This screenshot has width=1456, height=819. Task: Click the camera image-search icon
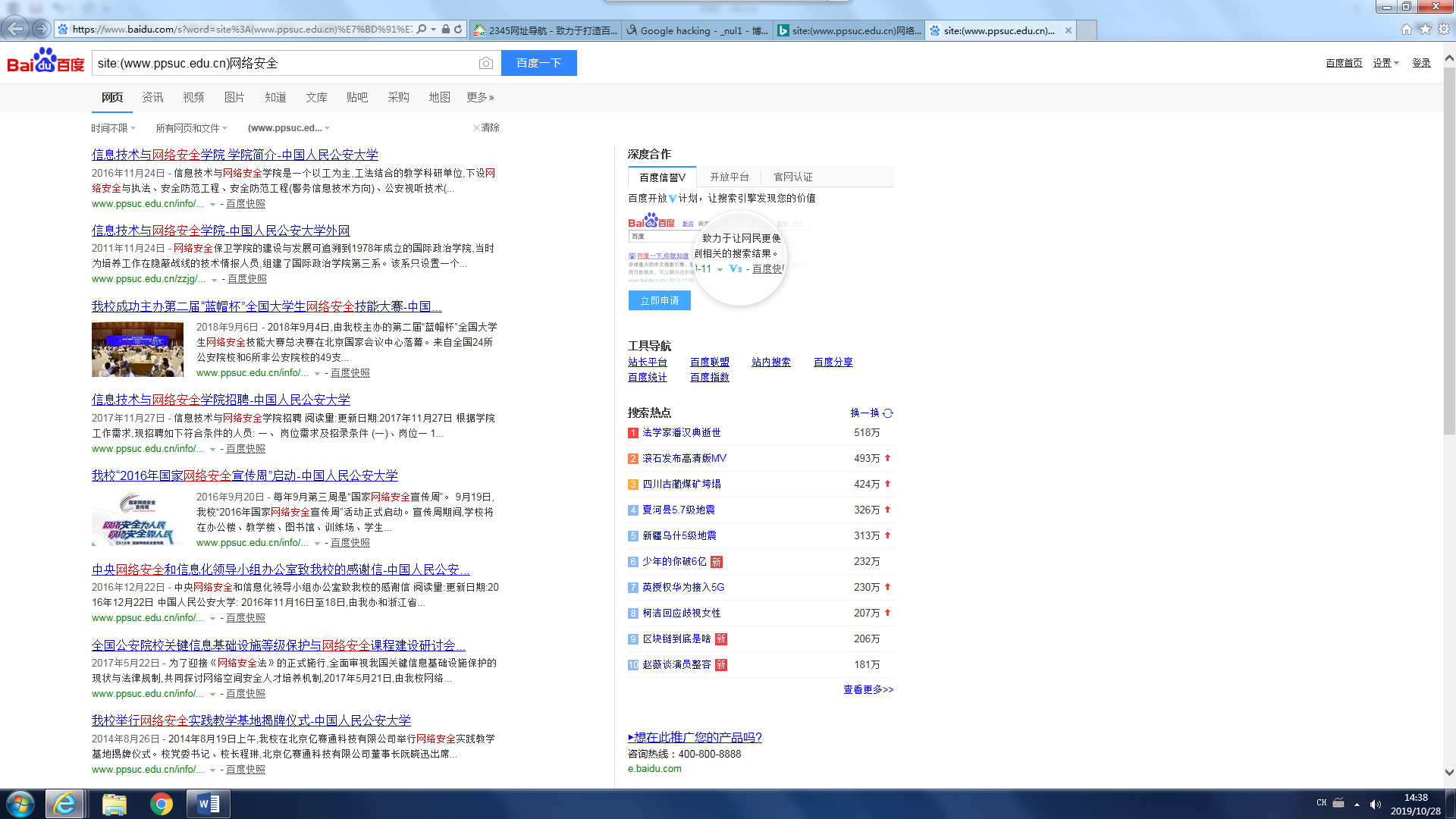(x=486, y=63)
